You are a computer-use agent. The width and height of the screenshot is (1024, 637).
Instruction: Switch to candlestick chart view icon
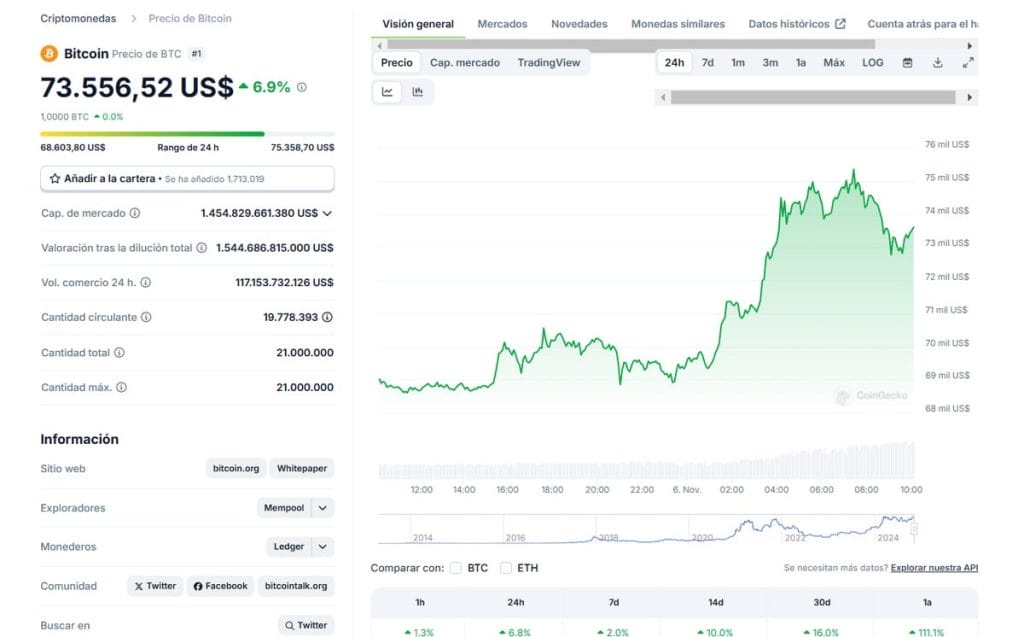click(418, 91)
